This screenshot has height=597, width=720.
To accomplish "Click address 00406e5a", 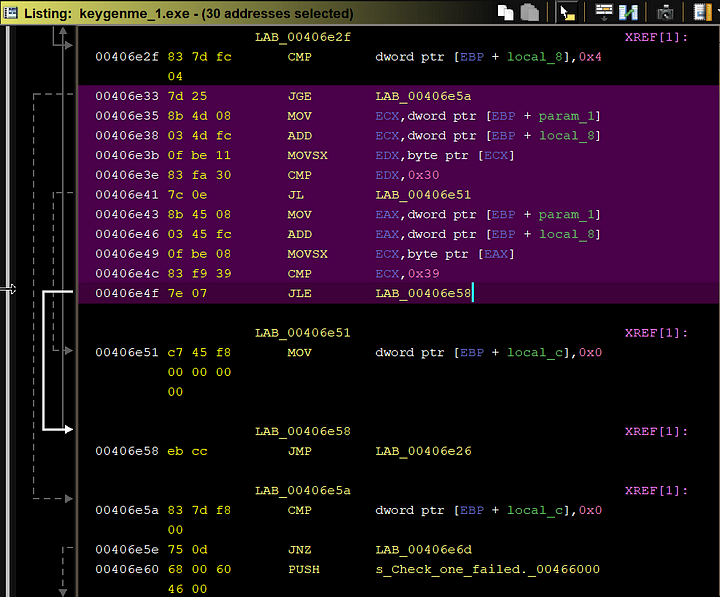I will click(127, 511).
